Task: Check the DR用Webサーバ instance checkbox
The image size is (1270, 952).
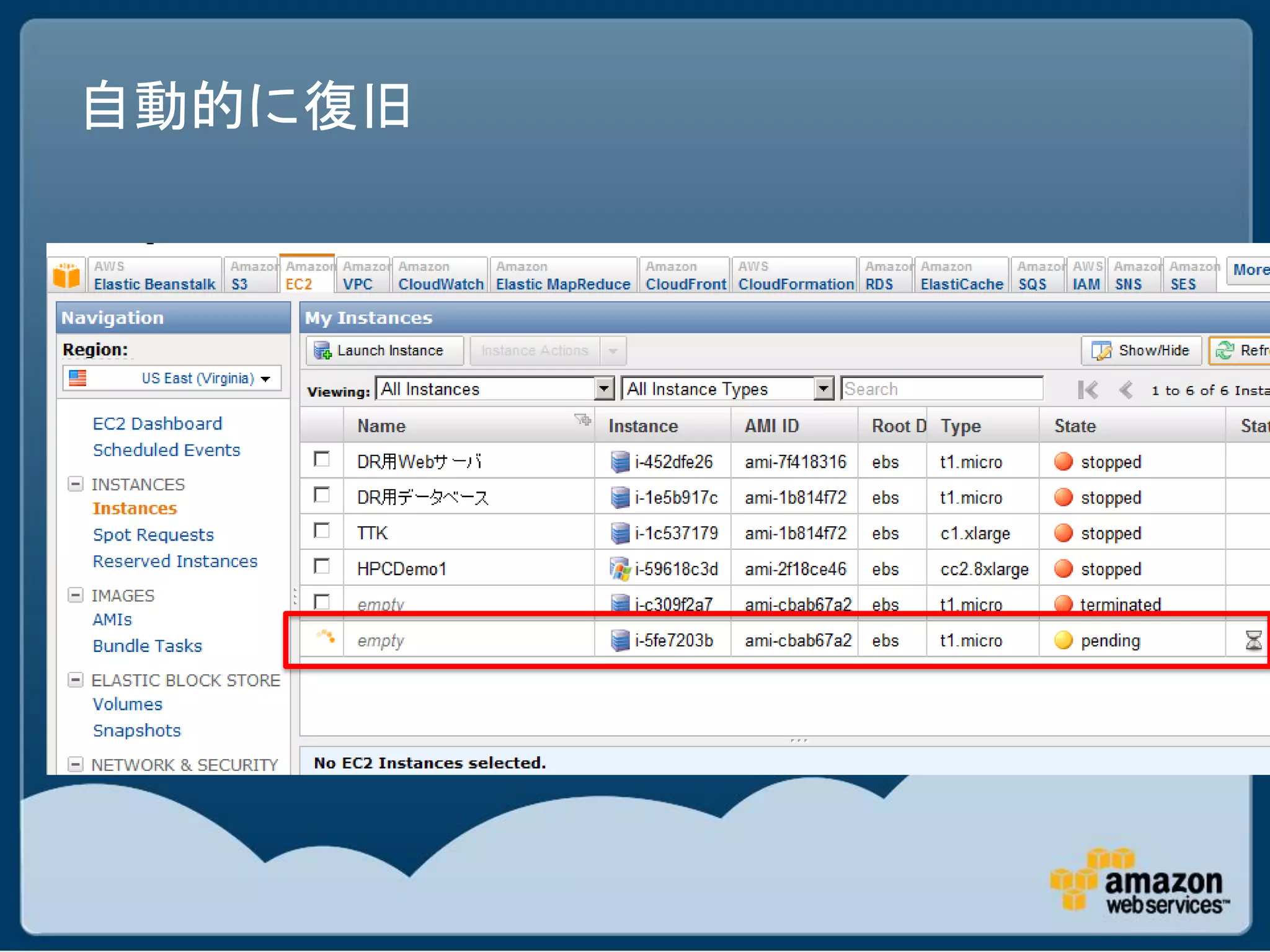Action: tap(322, 459)
